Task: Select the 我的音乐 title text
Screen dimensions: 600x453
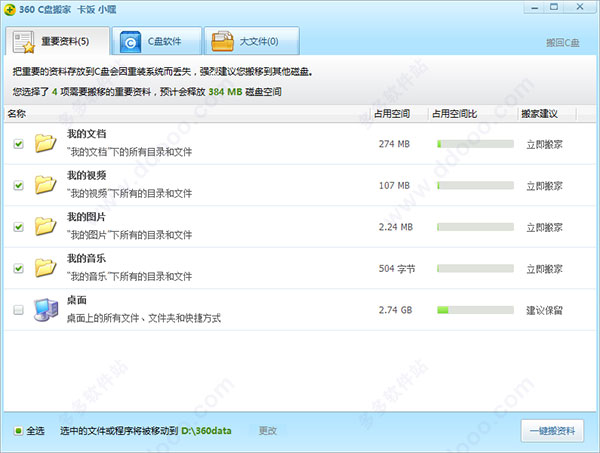Action: pyautogui.click(x=86, y=258)
